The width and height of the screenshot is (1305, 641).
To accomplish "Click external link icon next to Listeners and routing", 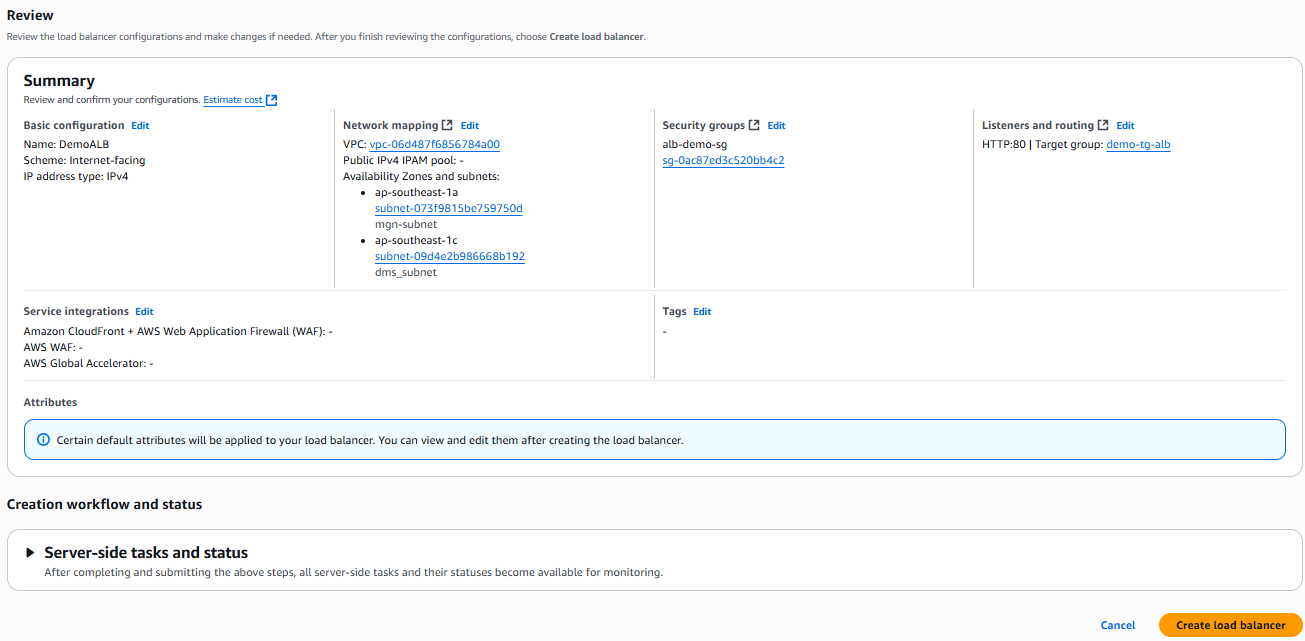I will [x=1103, y=125].
